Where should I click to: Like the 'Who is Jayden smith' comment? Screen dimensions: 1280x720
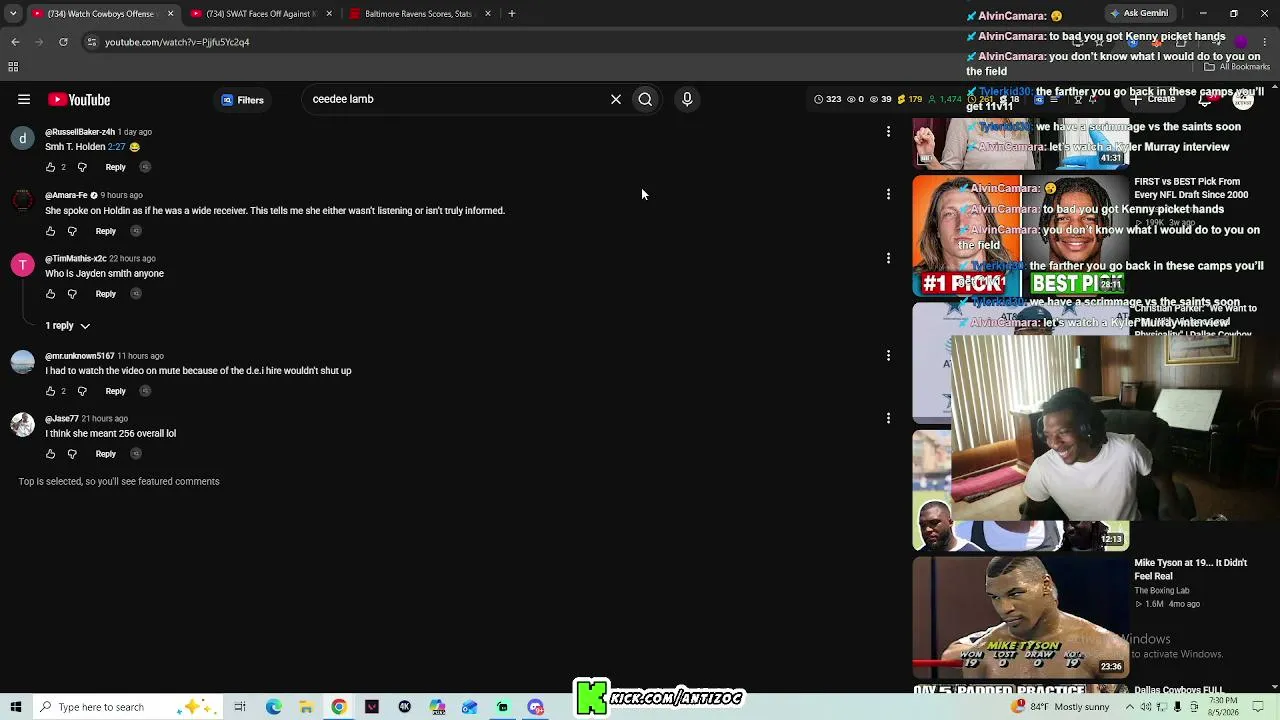pos(50,294)
